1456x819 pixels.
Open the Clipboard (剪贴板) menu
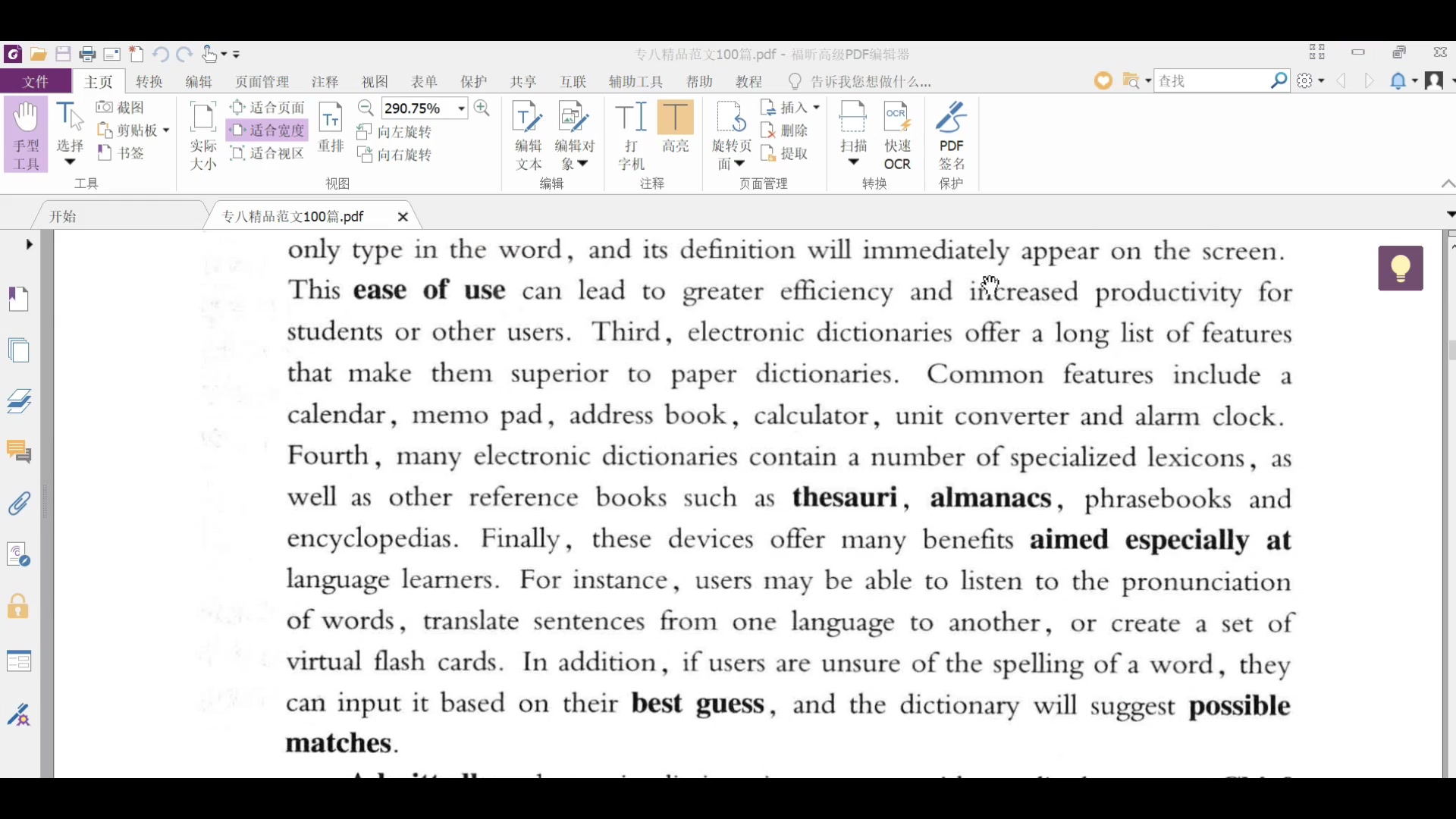(x=133, y=130)
